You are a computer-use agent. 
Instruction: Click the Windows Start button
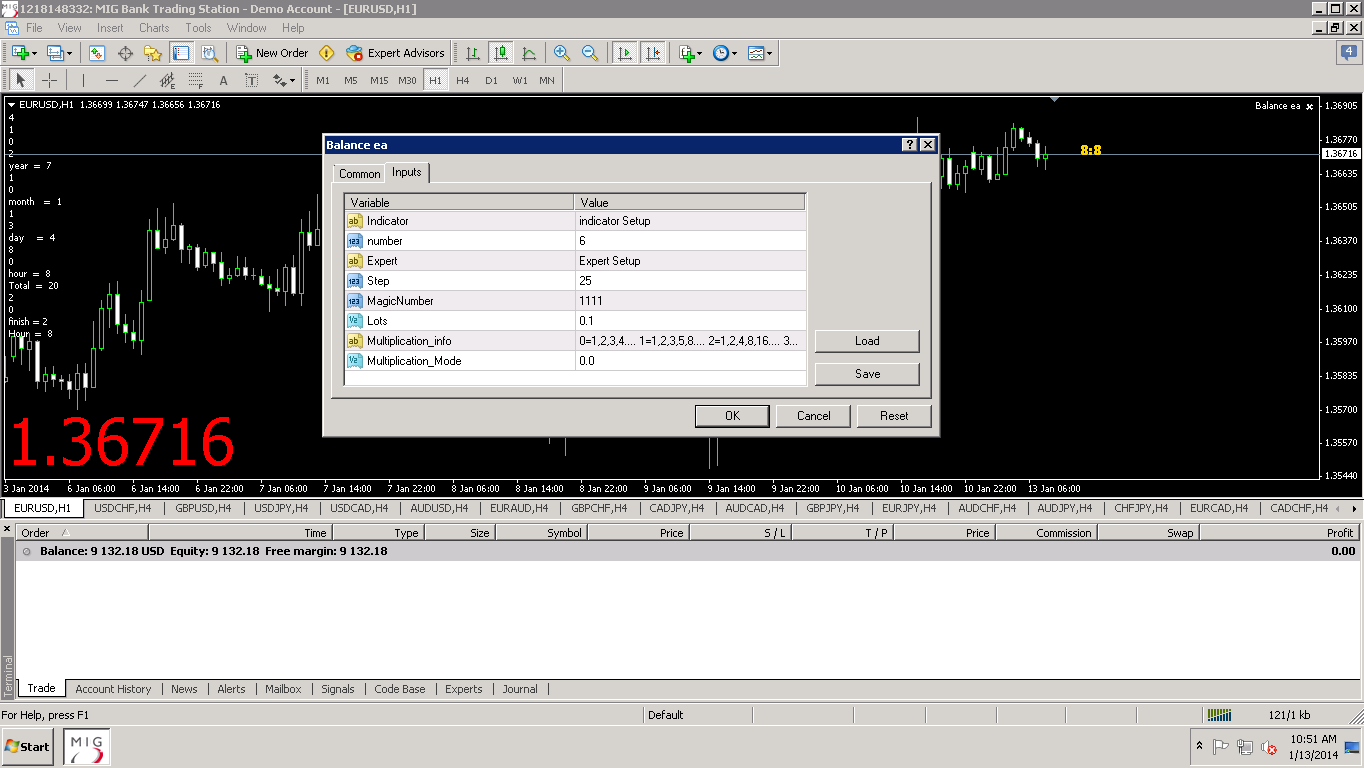coord(28,747)
